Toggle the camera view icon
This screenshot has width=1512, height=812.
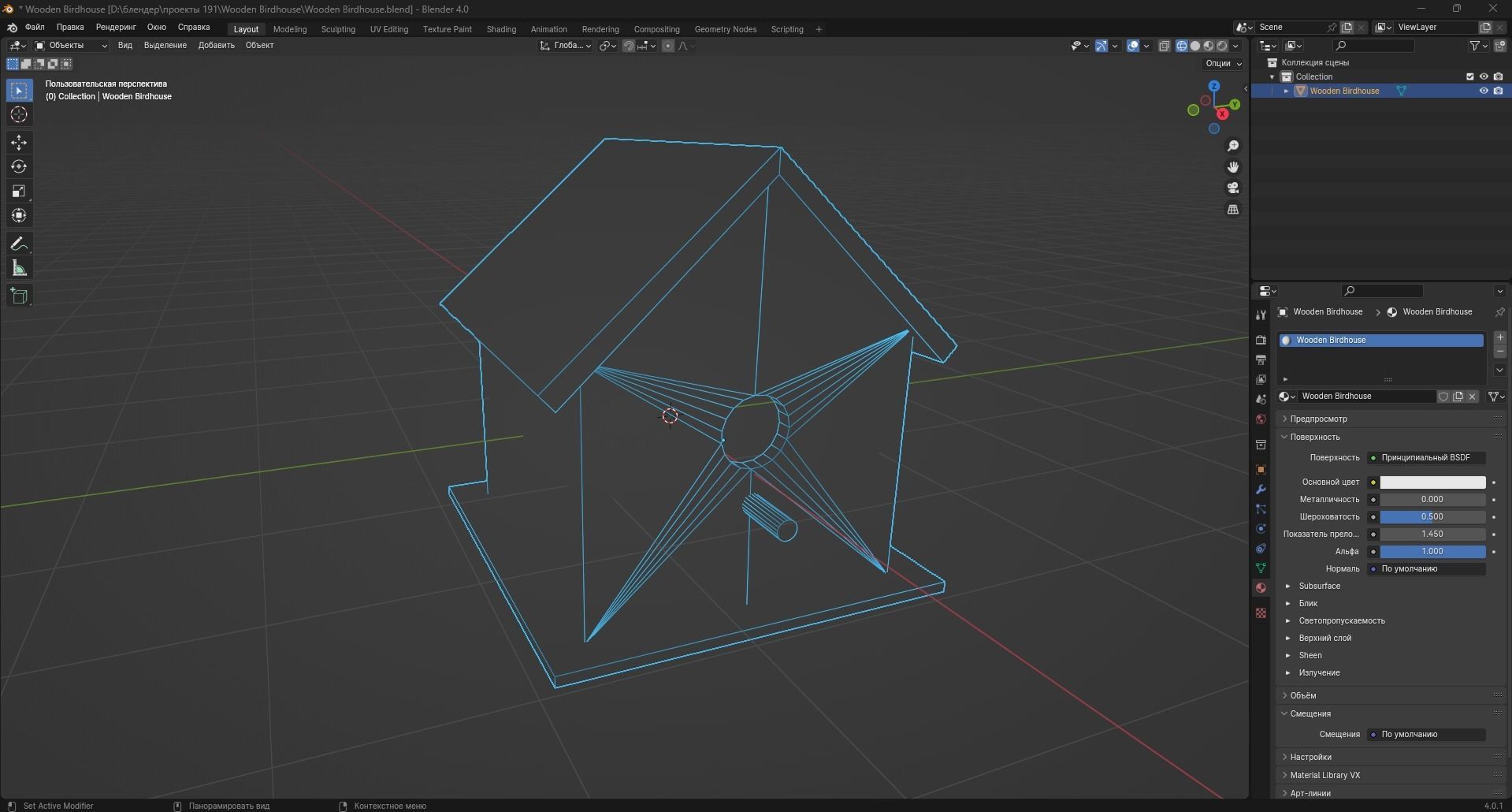pos(1233,188)
